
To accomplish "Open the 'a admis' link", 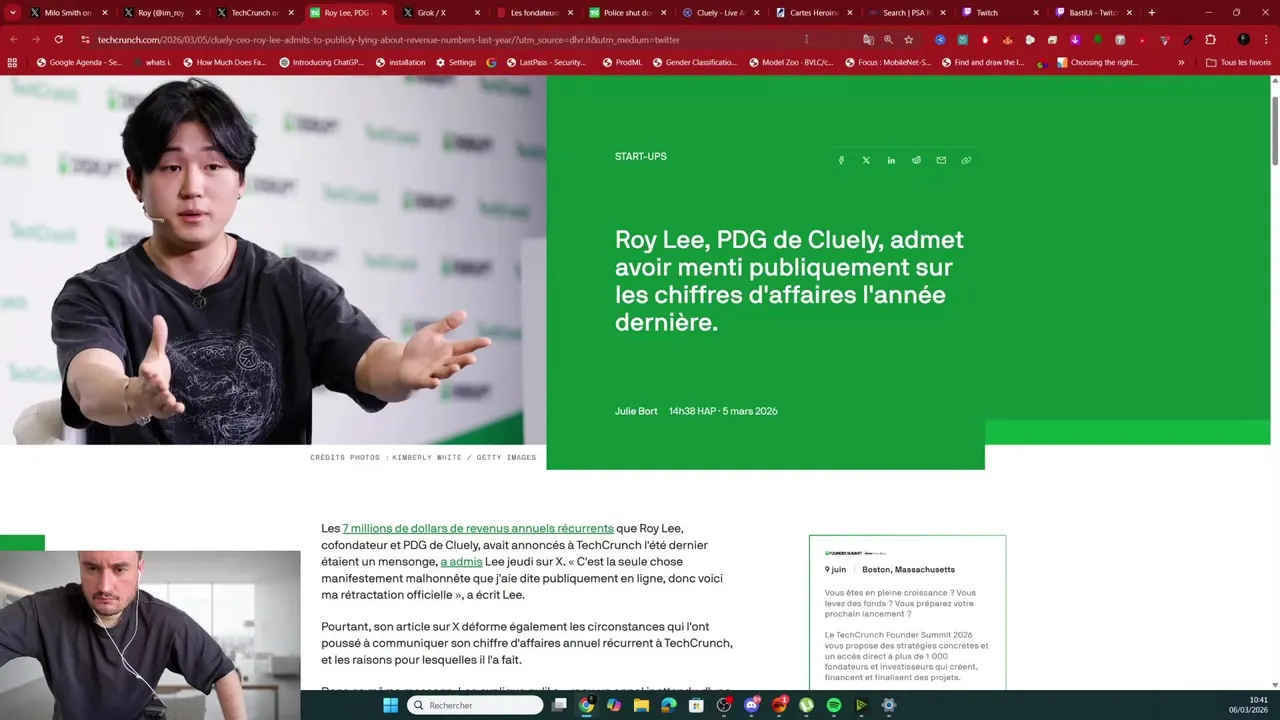I will point(461,562).
